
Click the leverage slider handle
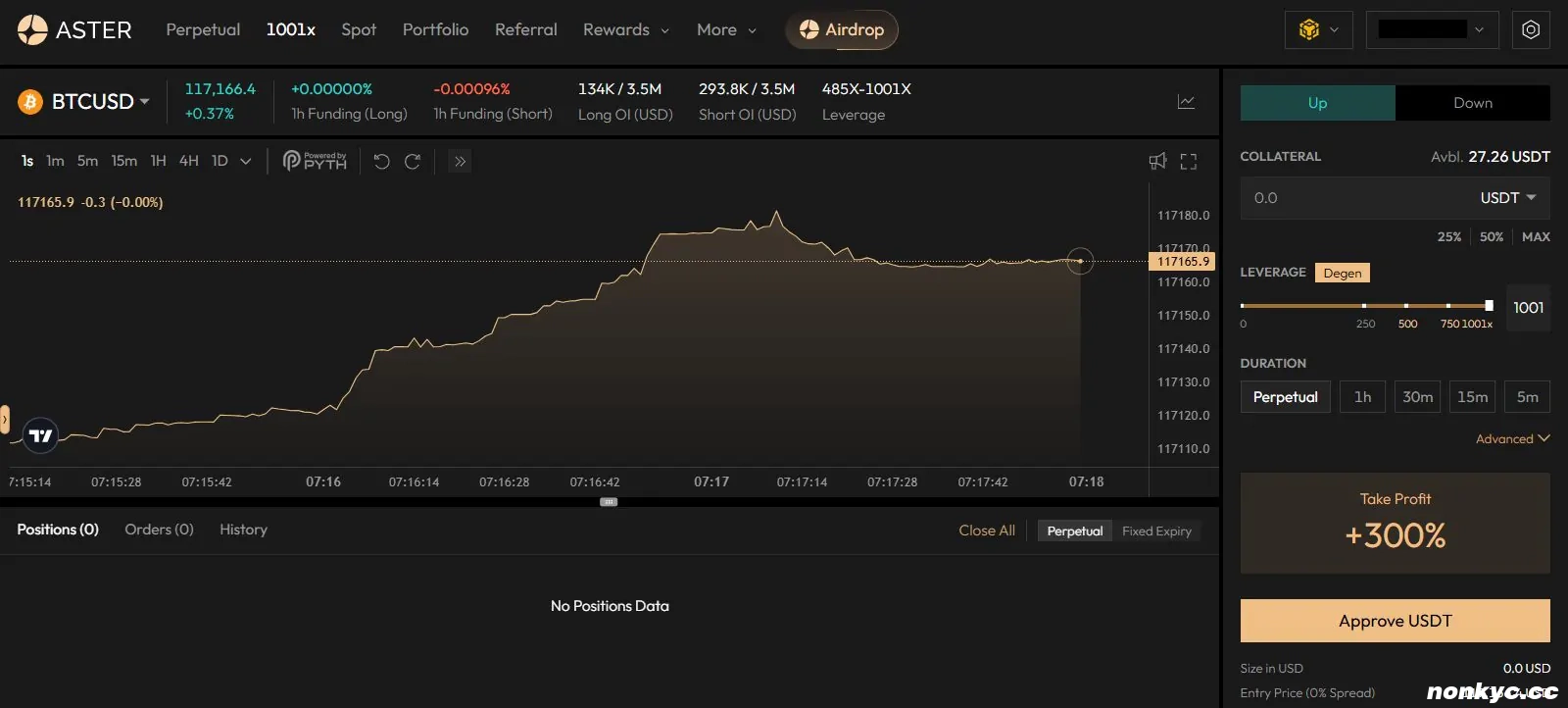point(1489,306)
